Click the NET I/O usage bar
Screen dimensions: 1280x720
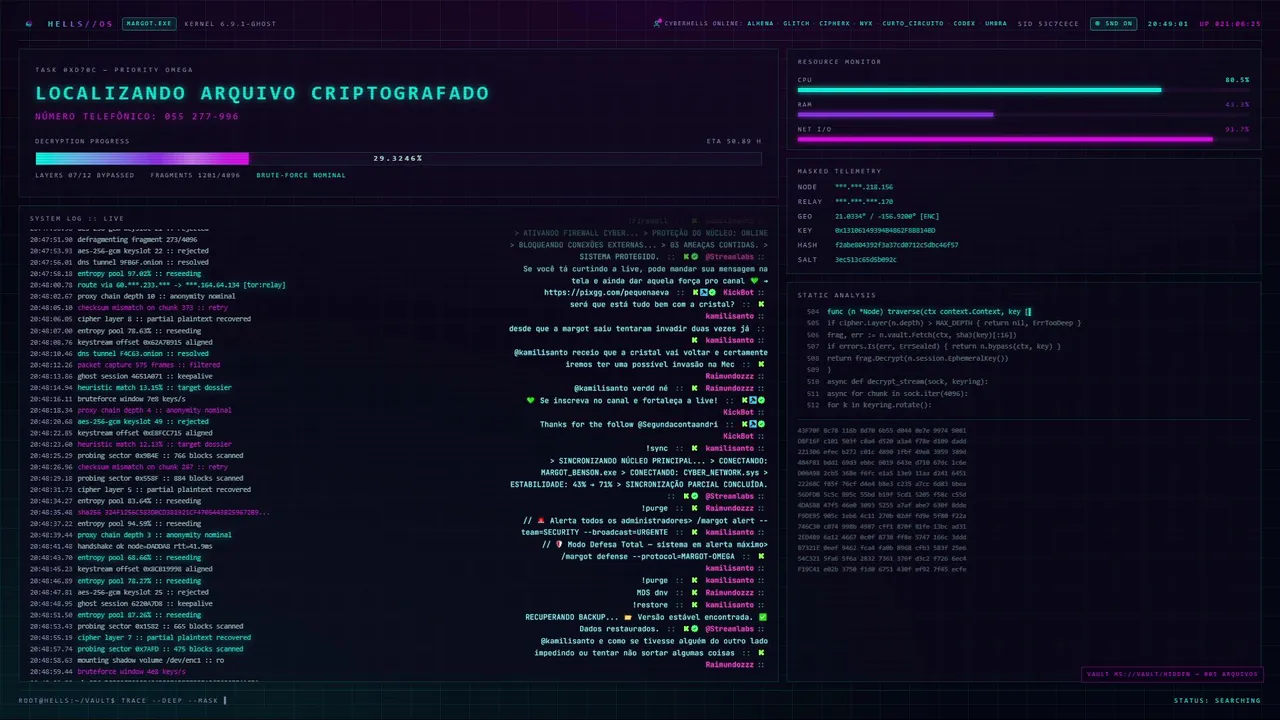coord(1023,139)
